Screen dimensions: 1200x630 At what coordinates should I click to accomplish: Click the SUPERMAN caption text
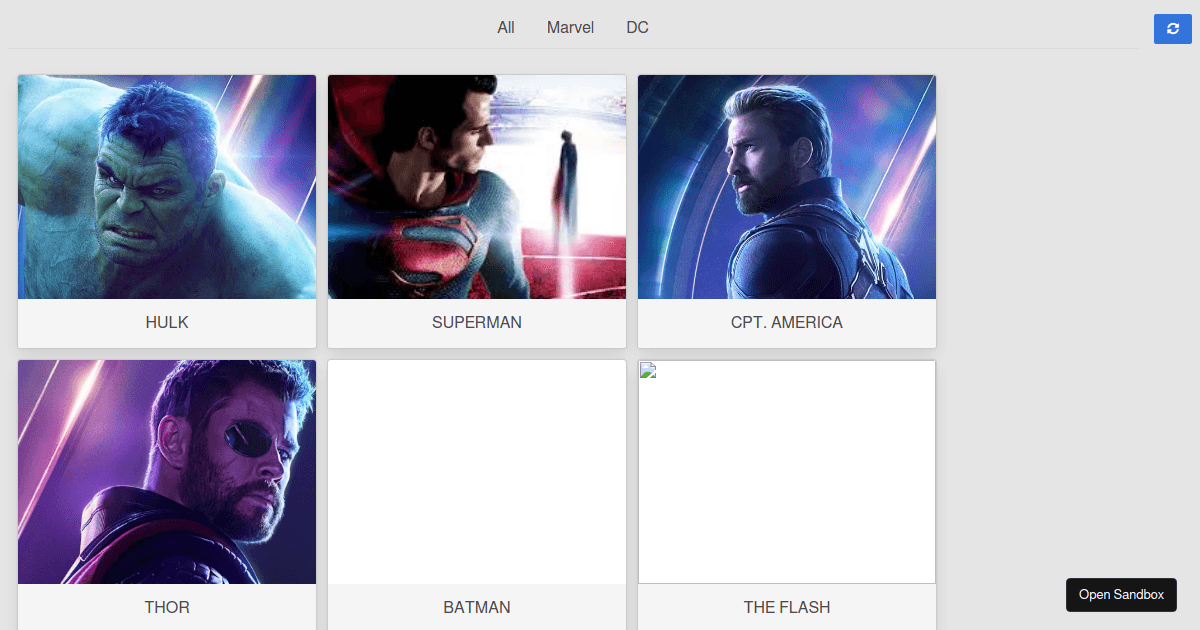pyautogui.click(x=477, y=323)
